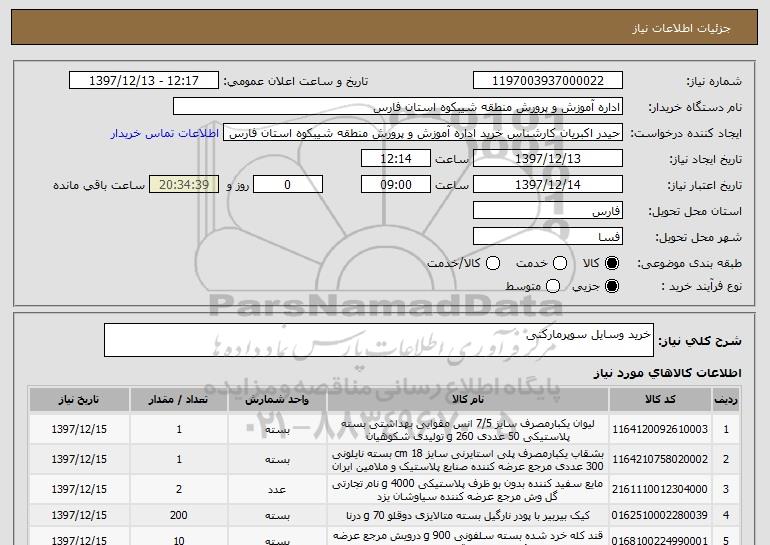Click the اطلاعات کالاهای مورد نیاز heading

point(667,373)
